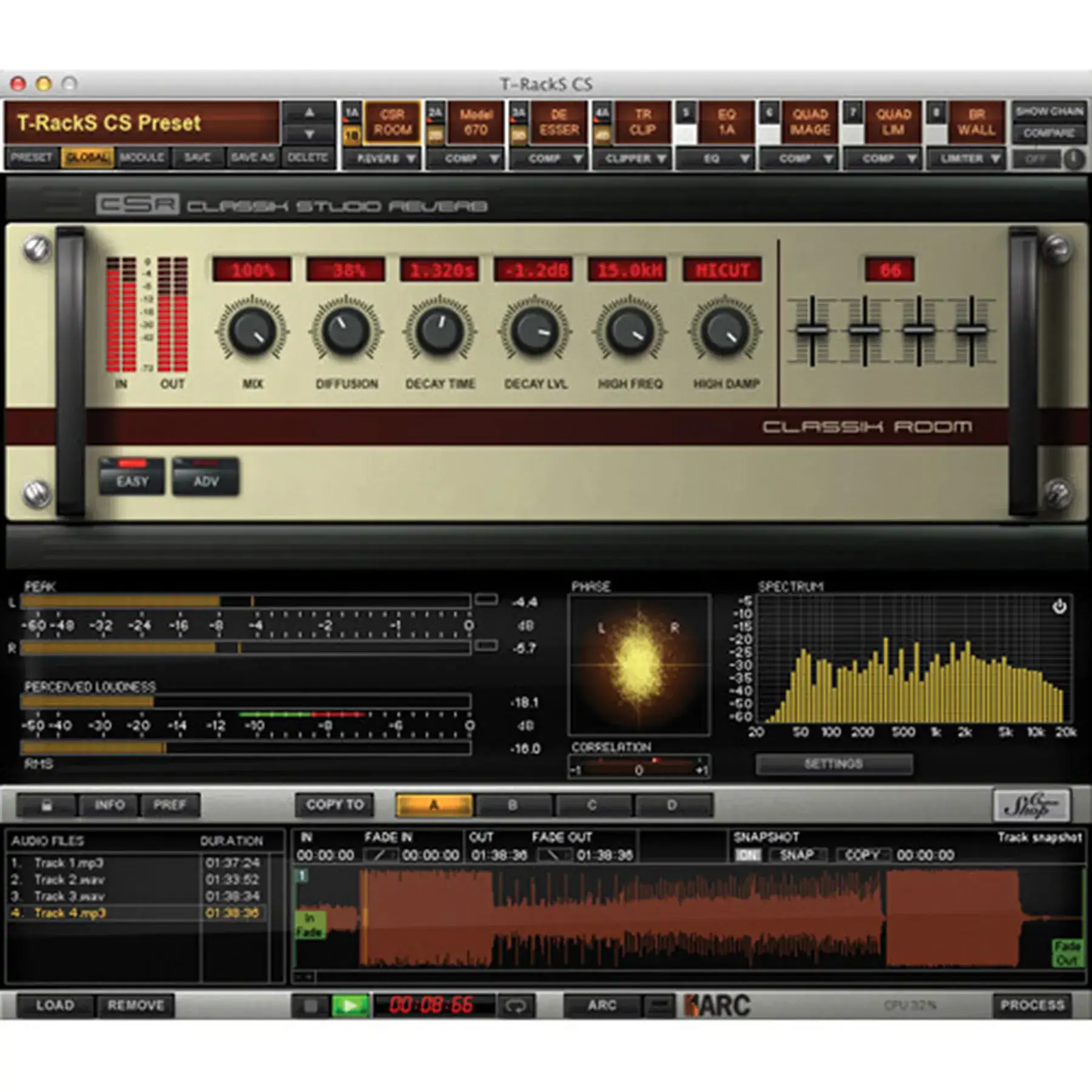Click the spectrum analyzer power icon

(1059, 606)
